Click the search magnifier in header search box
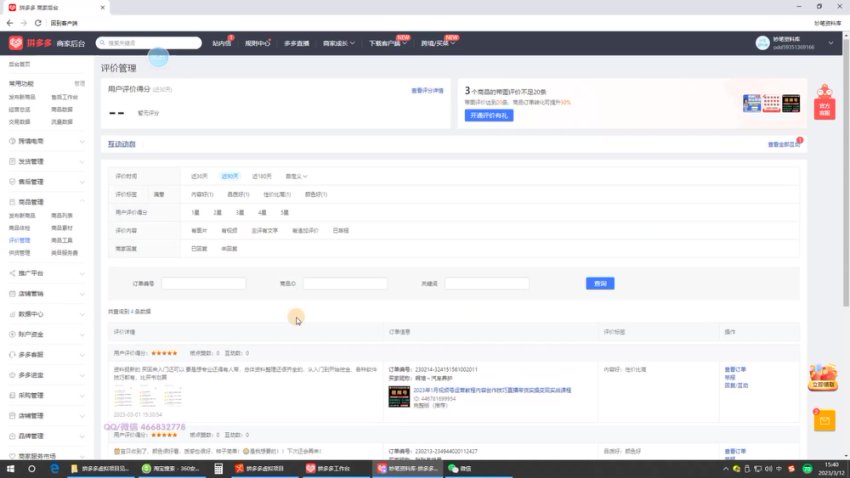The height and width of the screenshot is (478, 850). coord(102,43)
